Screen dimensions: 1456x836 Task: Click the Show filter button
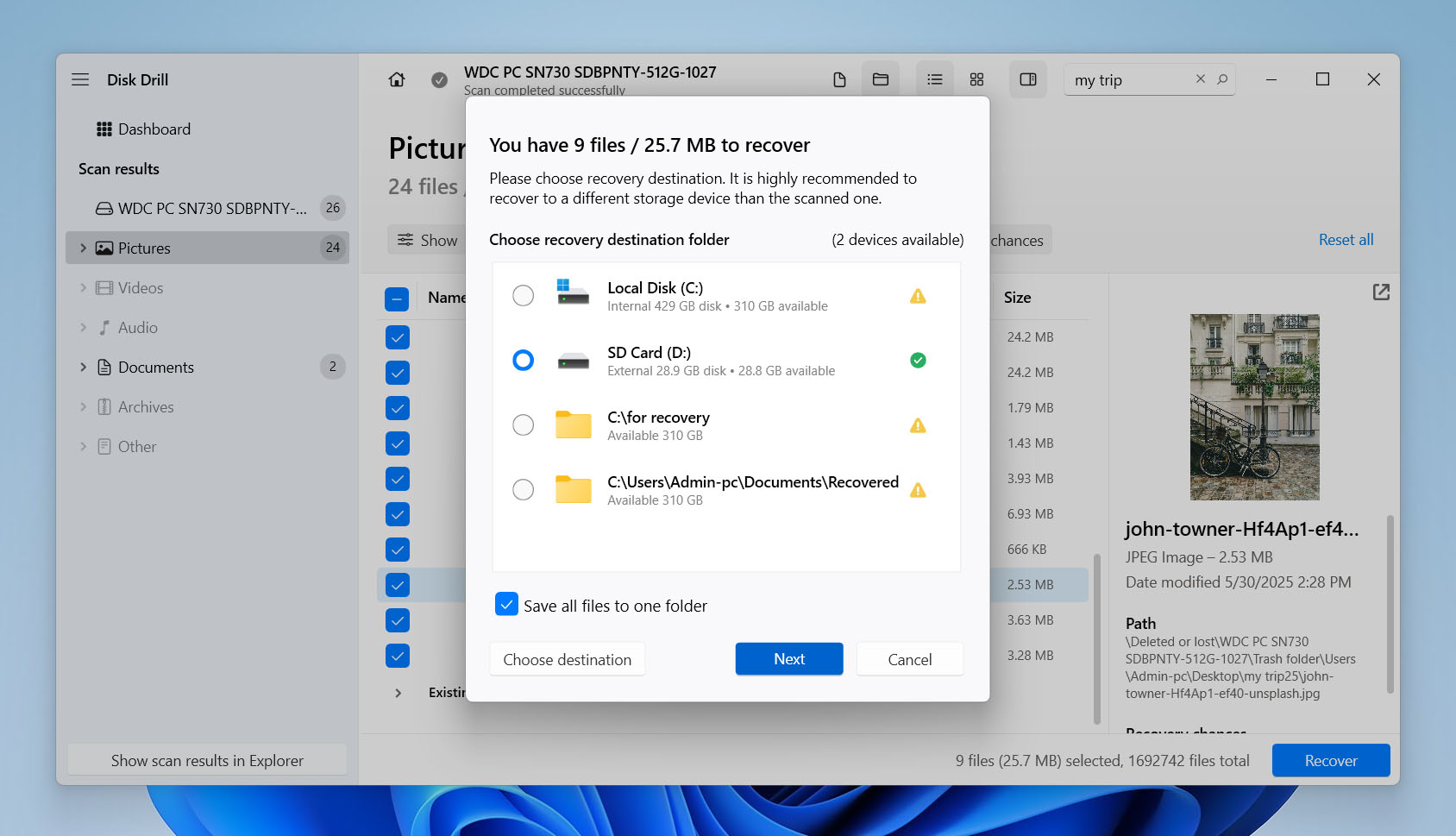427,240
